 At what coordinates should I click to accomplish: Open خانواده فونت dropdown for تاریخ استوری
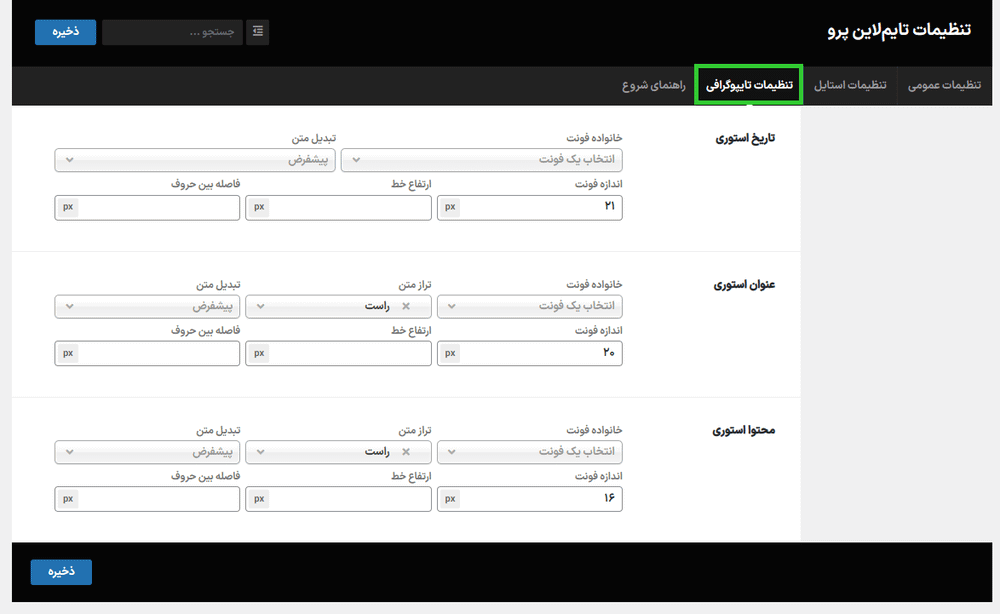click(x=482, y=159)
